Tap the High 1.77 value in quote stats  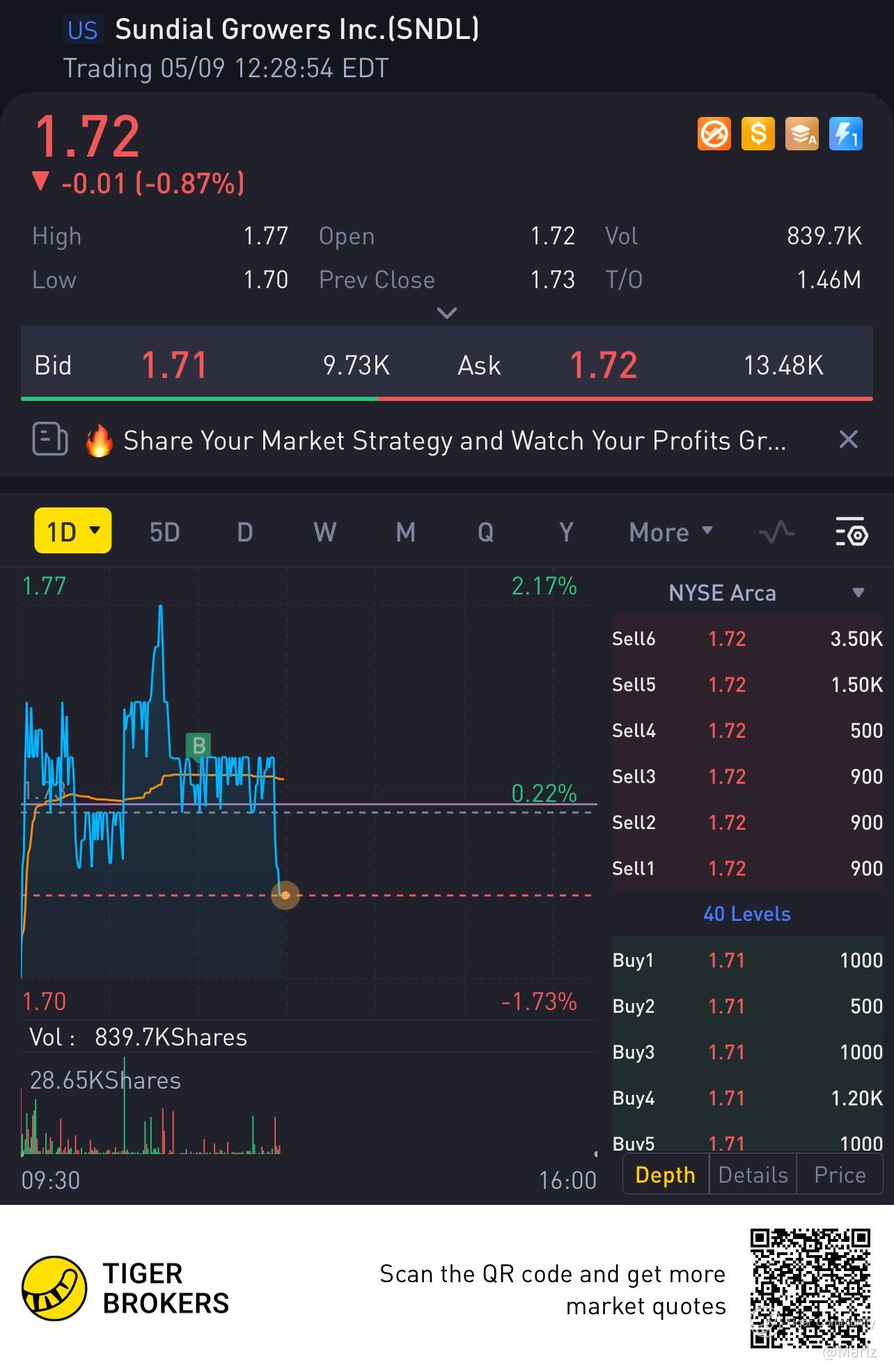(266, 236)
